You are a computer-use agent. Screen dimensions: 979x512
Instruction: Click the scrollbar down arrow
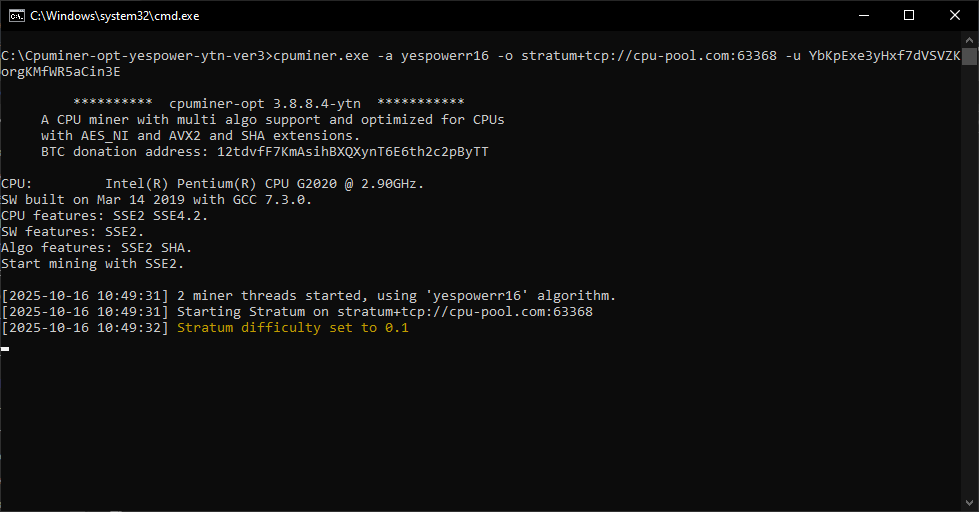970,502
